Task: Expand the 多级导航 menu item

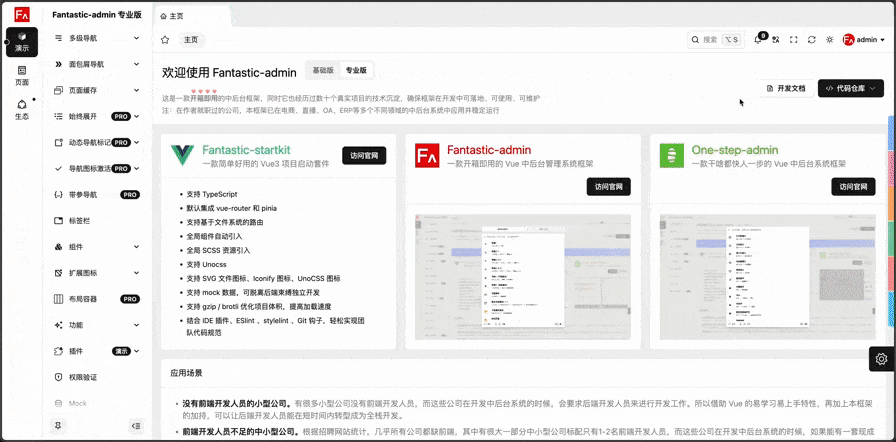Action: click(x=97, y=38)
